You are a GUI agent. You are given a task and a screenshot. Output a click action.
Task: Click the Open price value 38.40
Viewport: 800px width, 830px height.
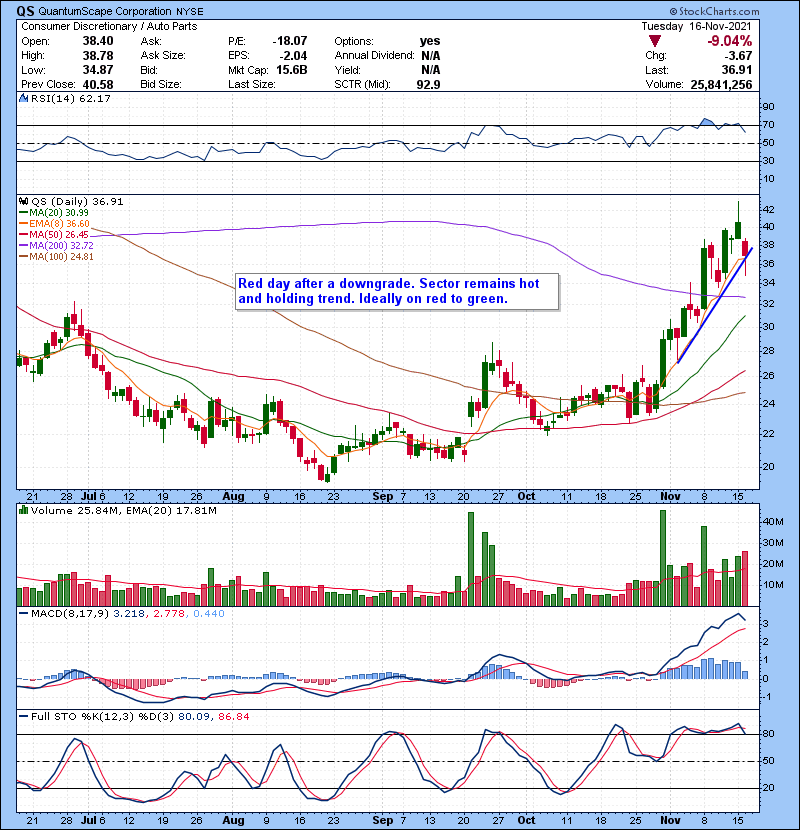97,41
